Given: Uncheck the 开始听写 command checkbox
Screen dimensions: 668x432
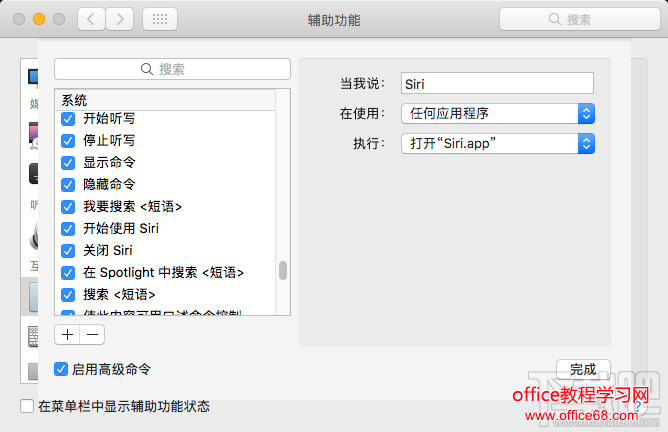Looking at the screenshot, I should click(x=68, y=119).
